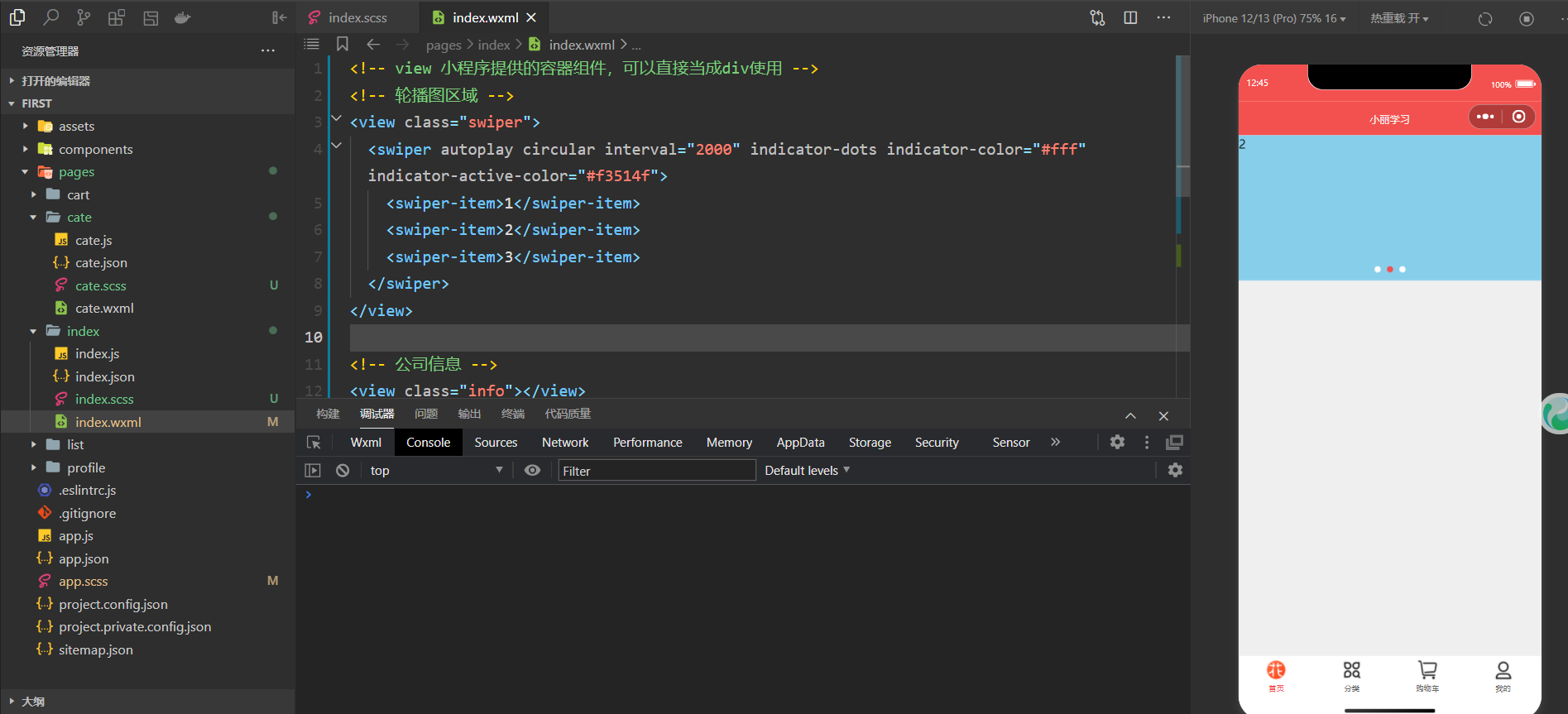
Task: Open the Sources DevTools tab
Action: [496, 443]
